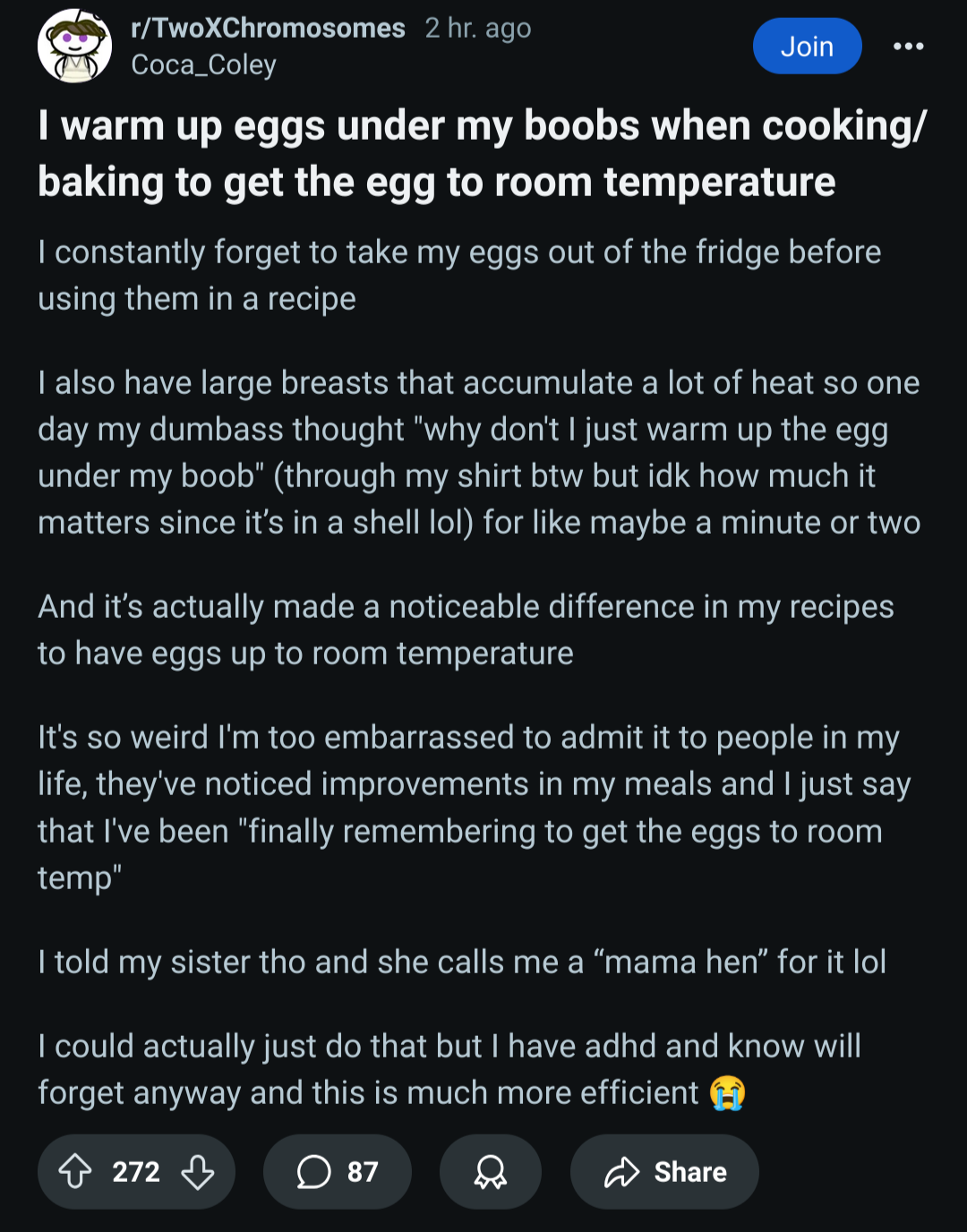Tap the last paragraph mentioning adhd
This screenshot has height=1232, width=967.
[x=449, y=1070]
